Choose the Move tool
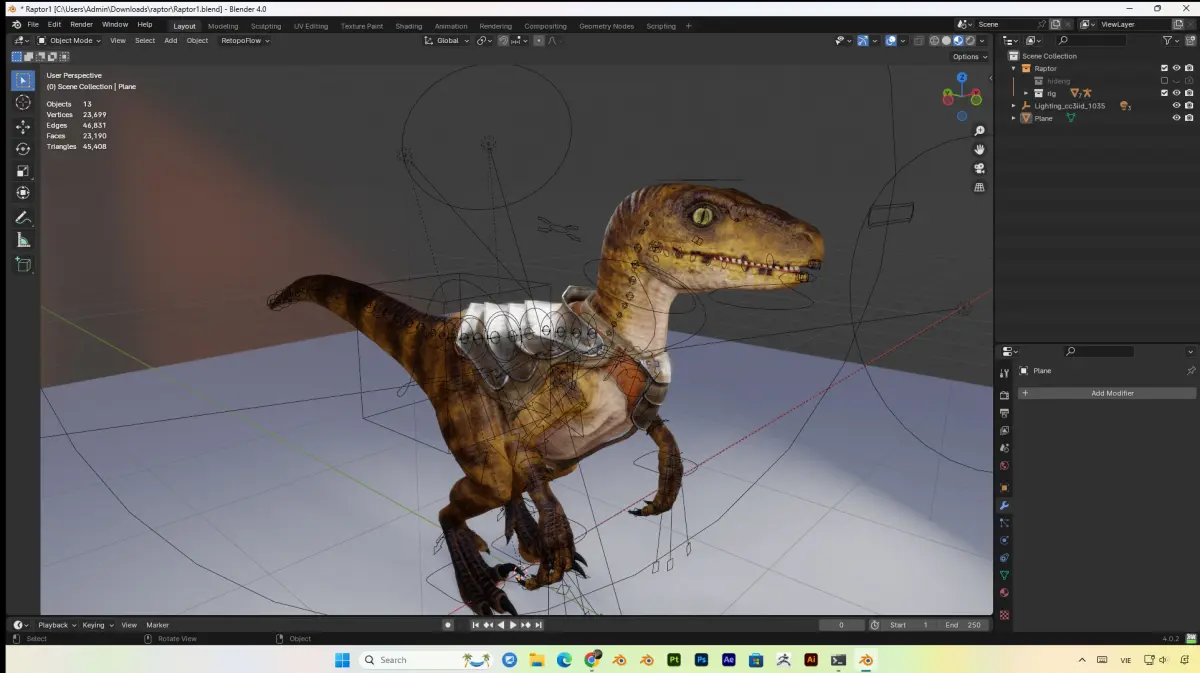The image size is (1200, 673). (x=23, y=127)
